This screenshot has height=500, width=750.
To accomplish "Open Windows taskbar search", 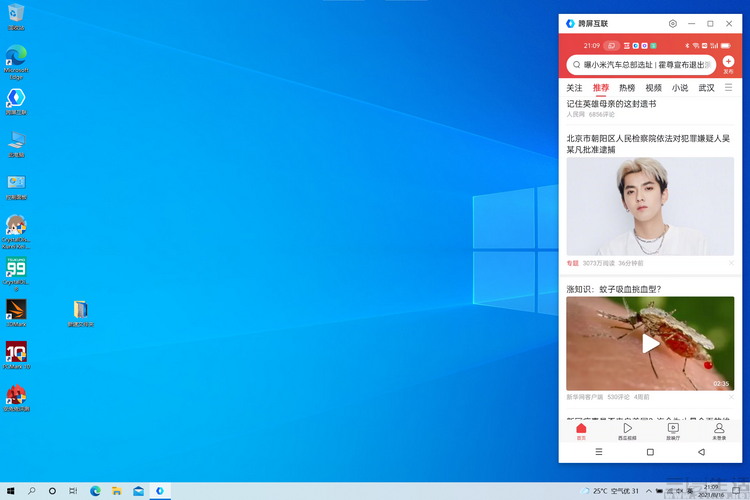I will click(x=32, y=491).
